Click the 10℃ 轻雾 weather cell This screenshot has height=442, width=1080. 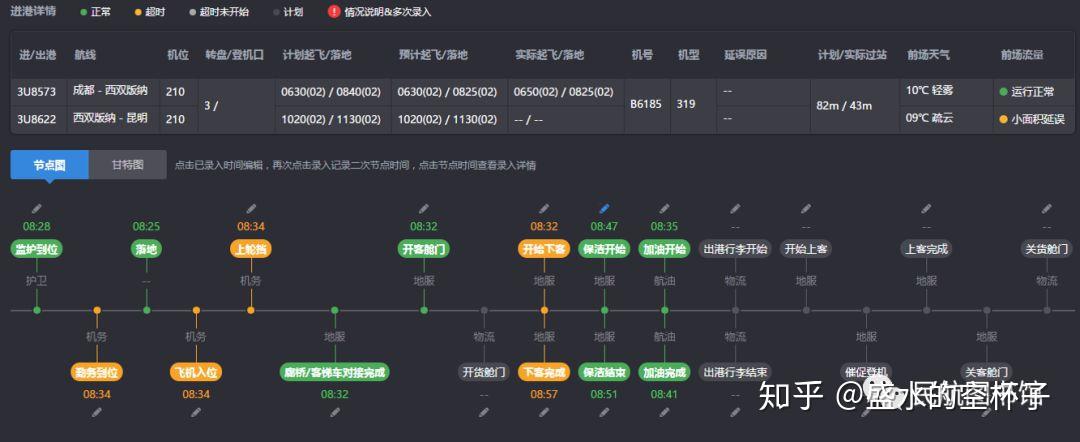(931, 91)
